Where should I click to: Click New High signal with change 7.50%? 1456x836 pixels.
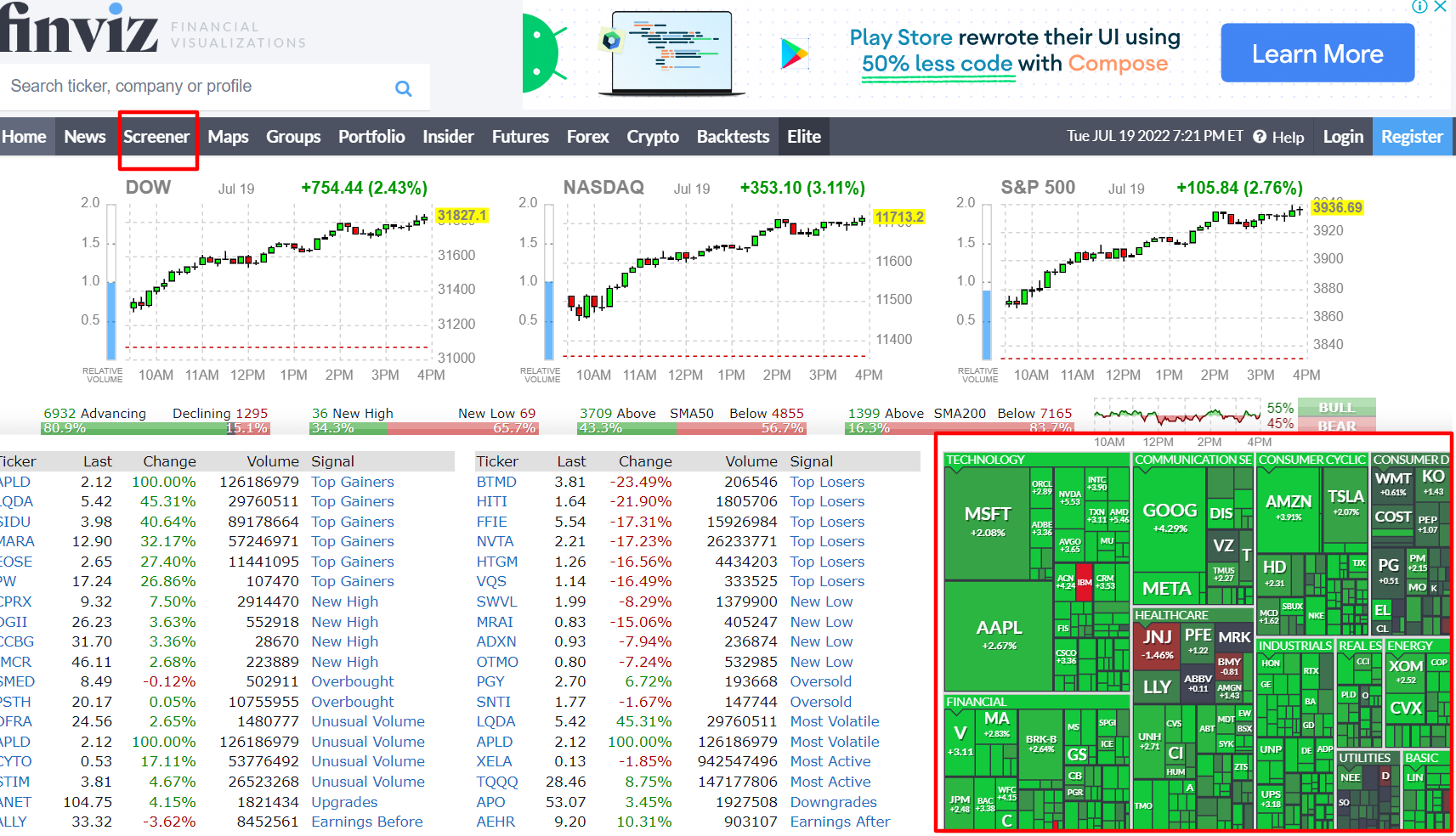[344, 602]
